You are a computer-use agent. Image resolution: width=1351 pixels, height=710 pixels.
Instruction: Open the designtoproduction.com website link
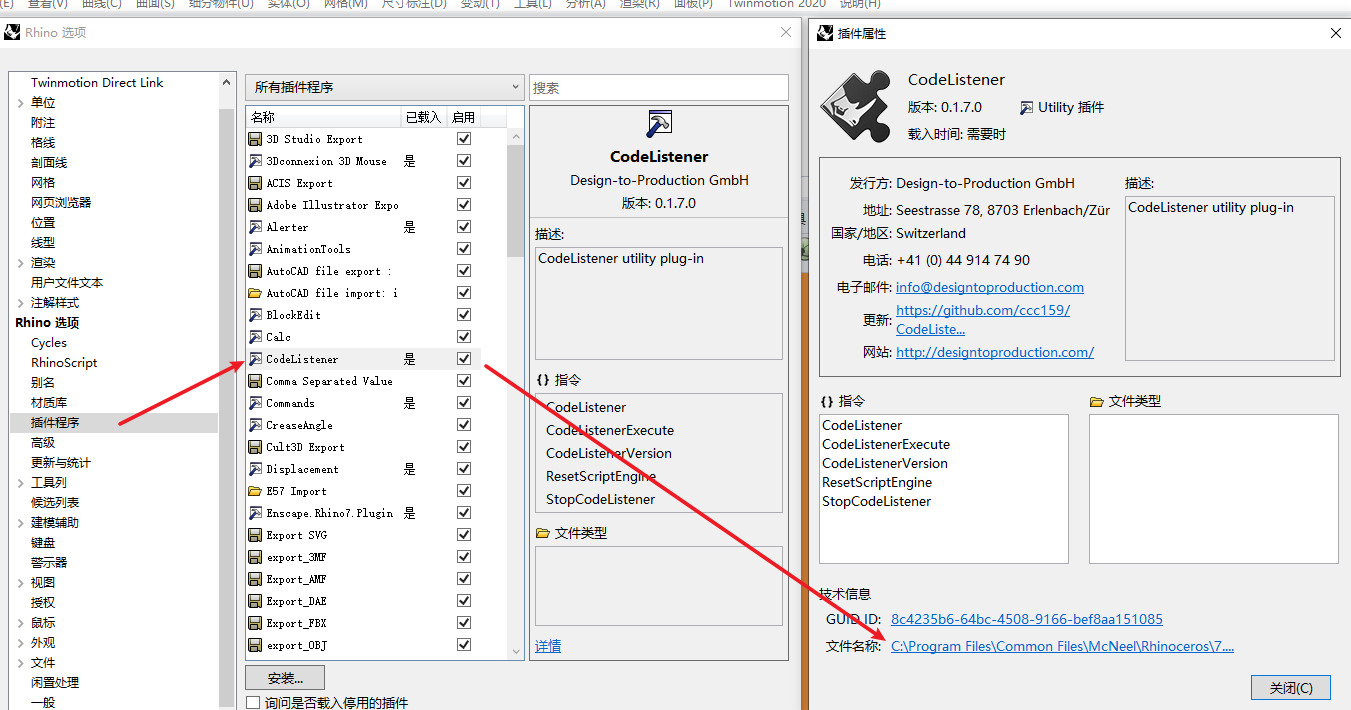(994, 352)
